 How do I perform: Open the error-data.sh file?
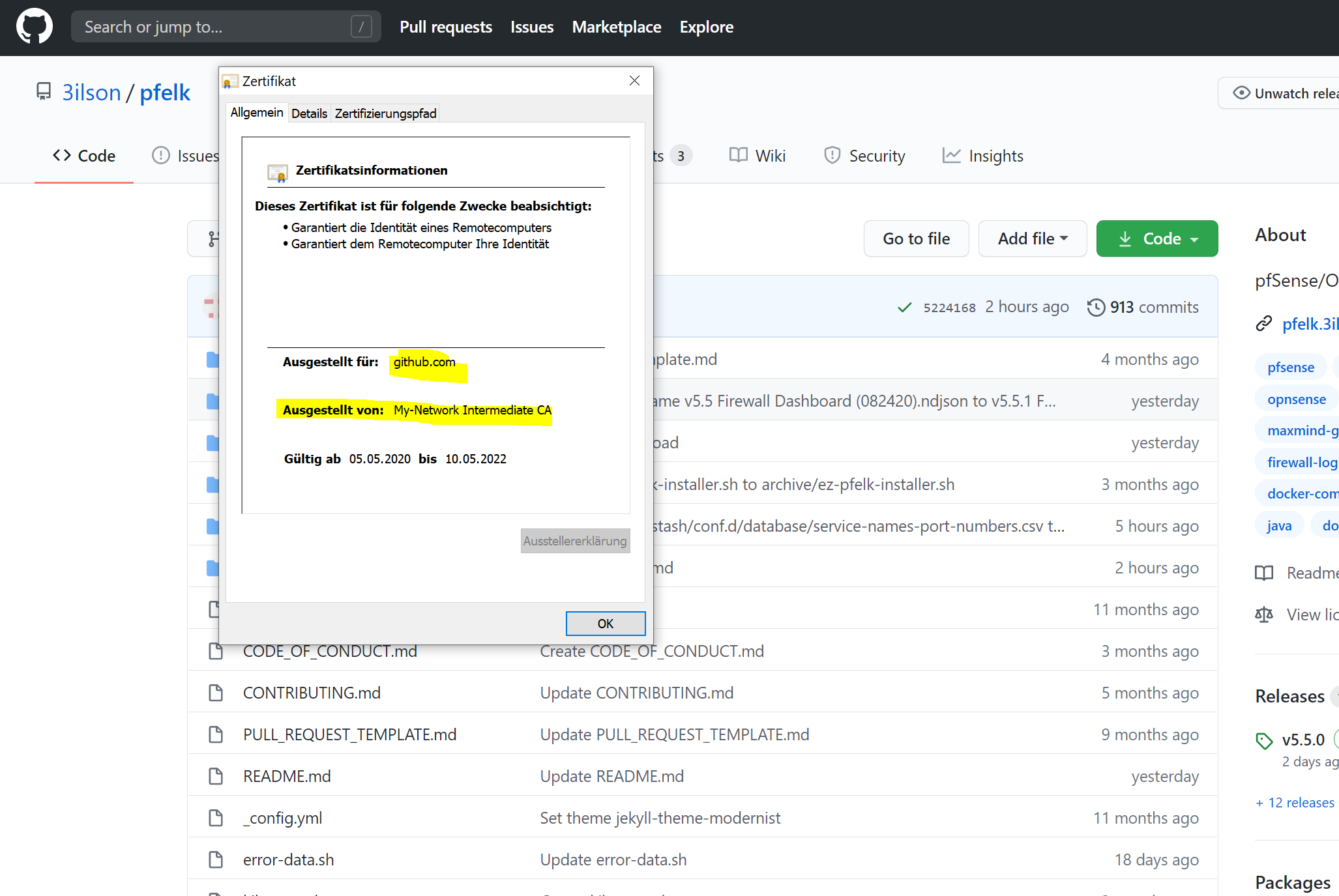coord(288,860)
